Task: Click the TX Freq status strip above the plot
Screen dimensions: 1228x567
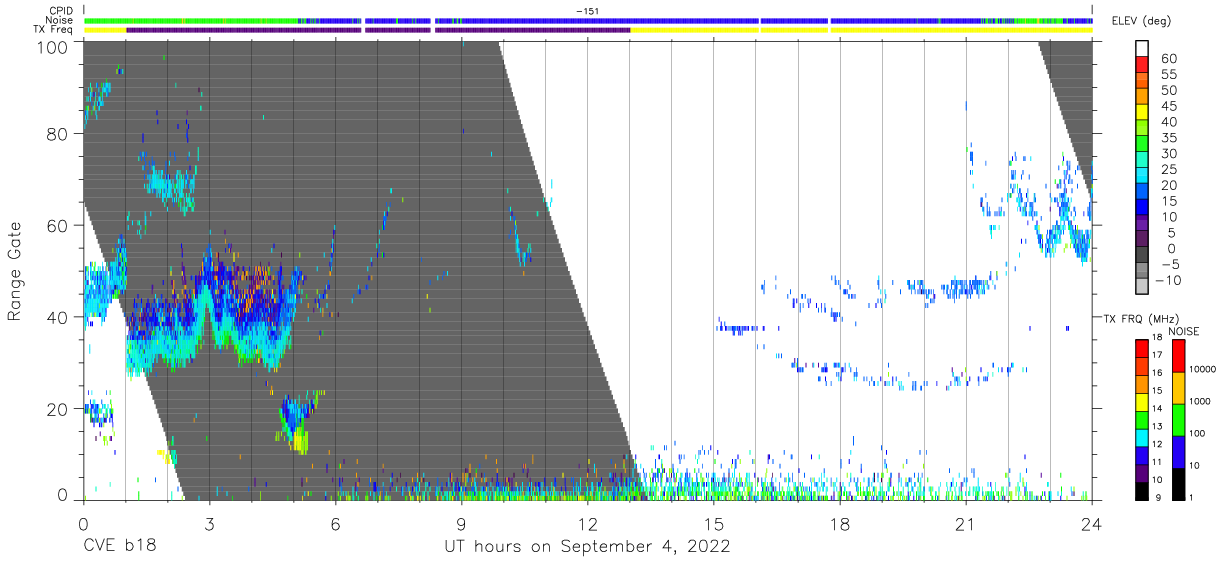Action: tap(588, 30)
